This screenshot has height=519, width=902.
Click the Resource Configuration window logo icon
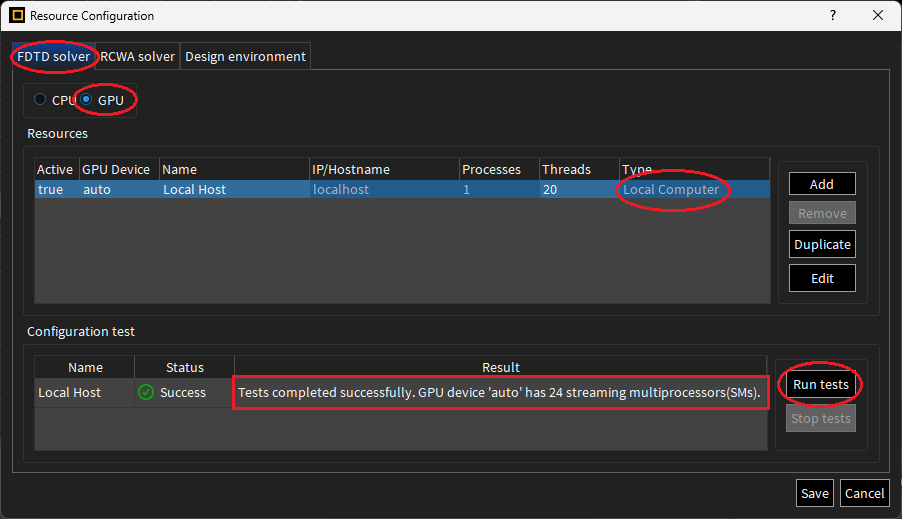[15, 16]
